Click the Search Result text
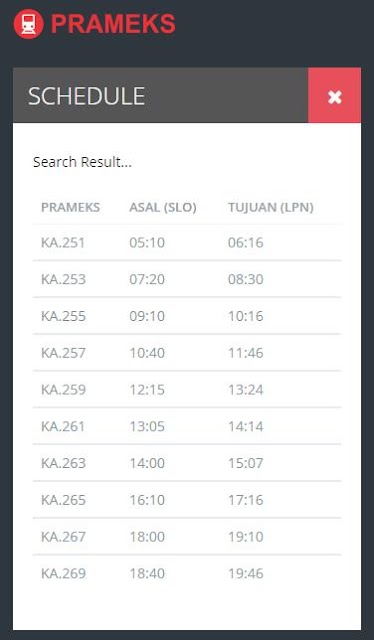The width and height of the screenshot is (374, 640). [x=82, y=162]
